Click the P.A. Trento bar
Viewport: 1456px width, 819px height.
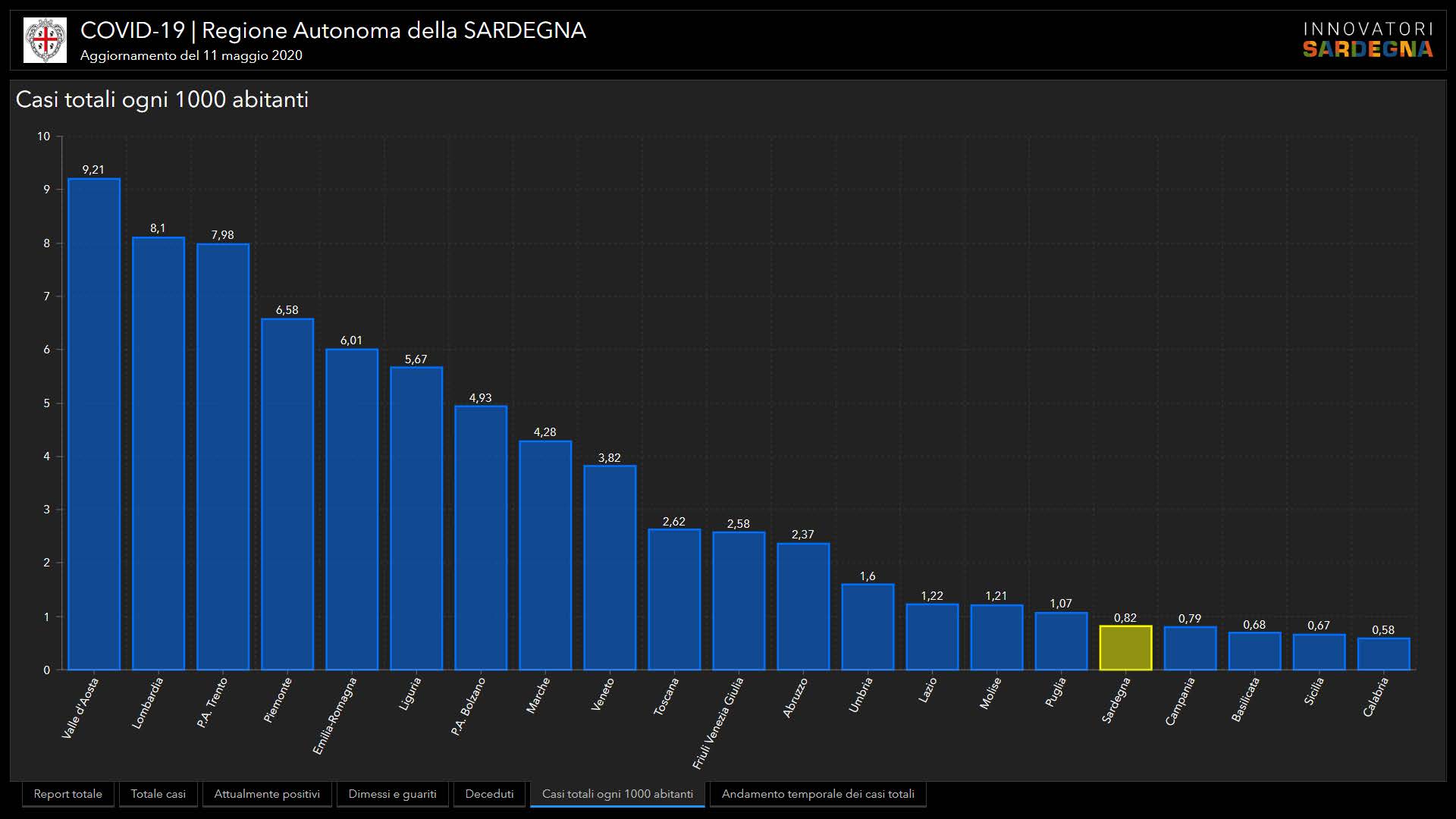pos(223,457)
